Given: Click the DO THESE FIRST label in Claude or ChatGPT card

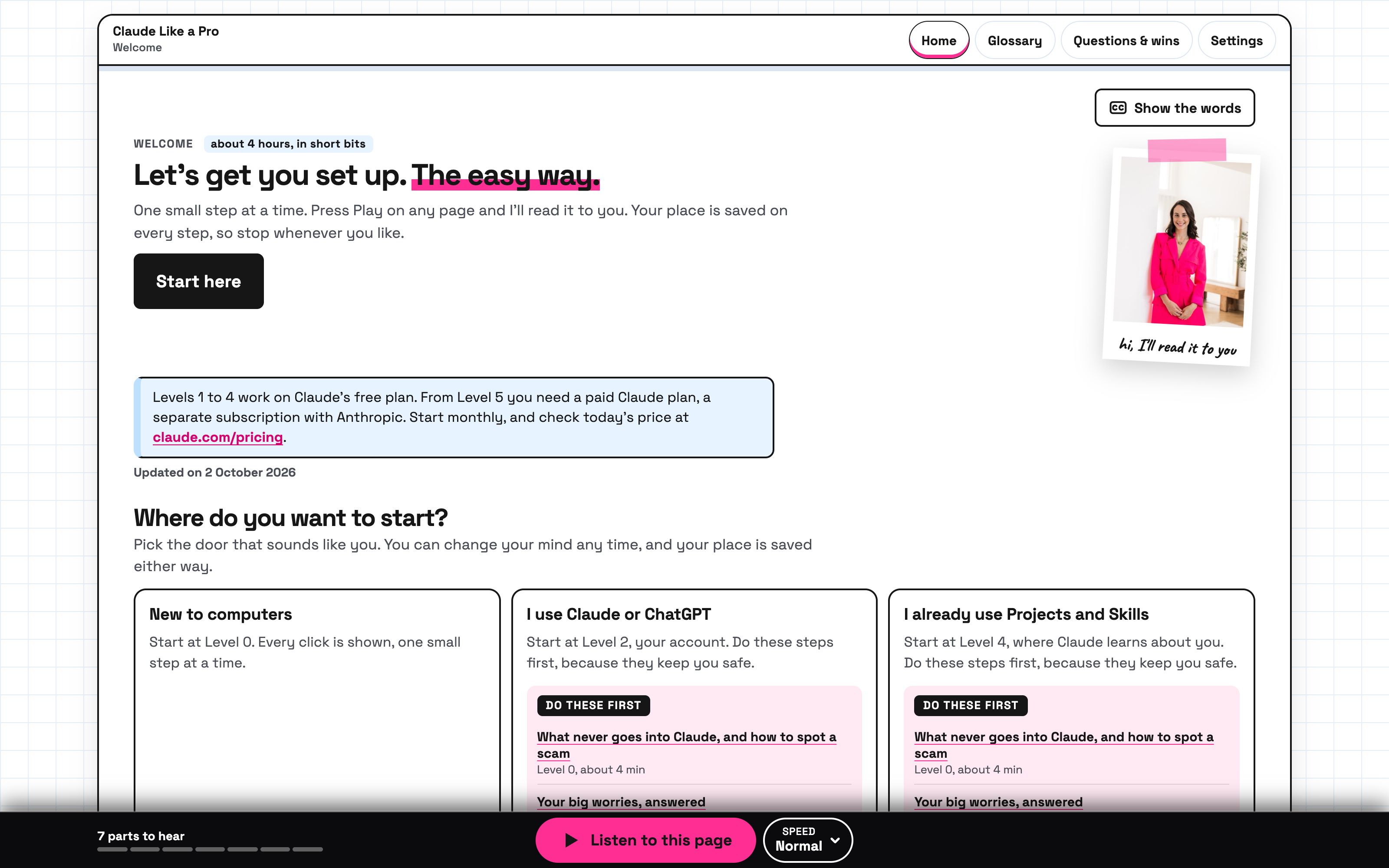Looking at the screenshot, I should click(x=593, y=706).
